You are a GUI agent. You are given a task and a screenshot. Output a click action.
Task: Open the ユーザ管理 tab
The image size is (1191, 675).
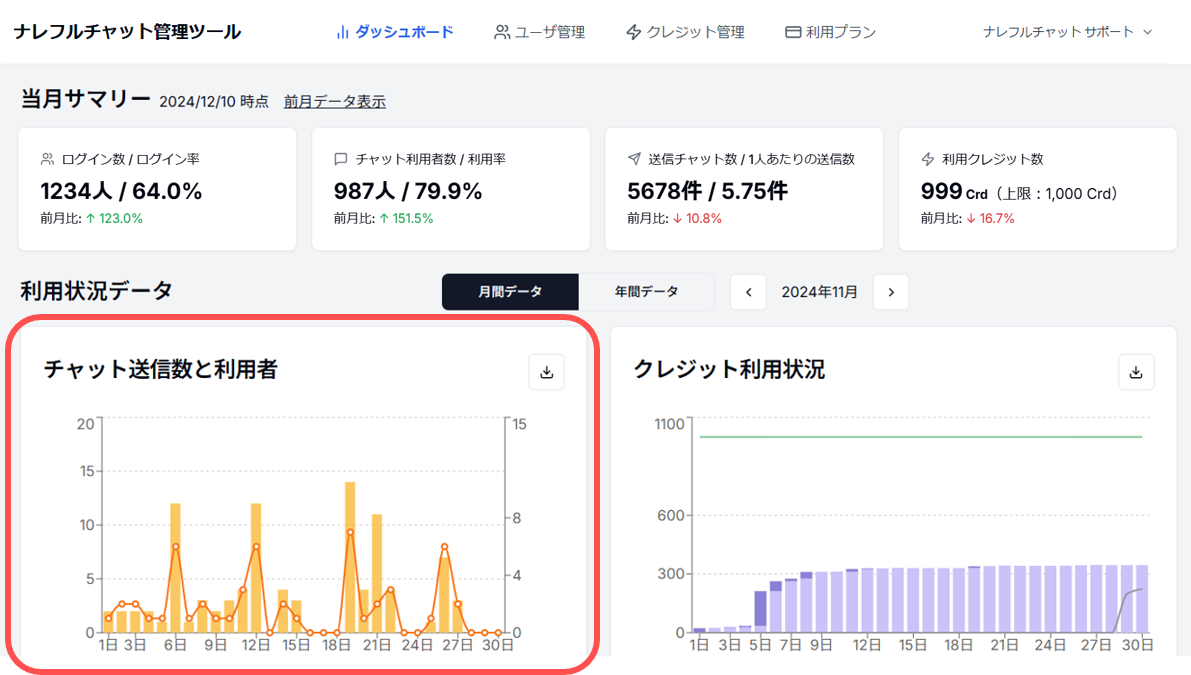539,32
